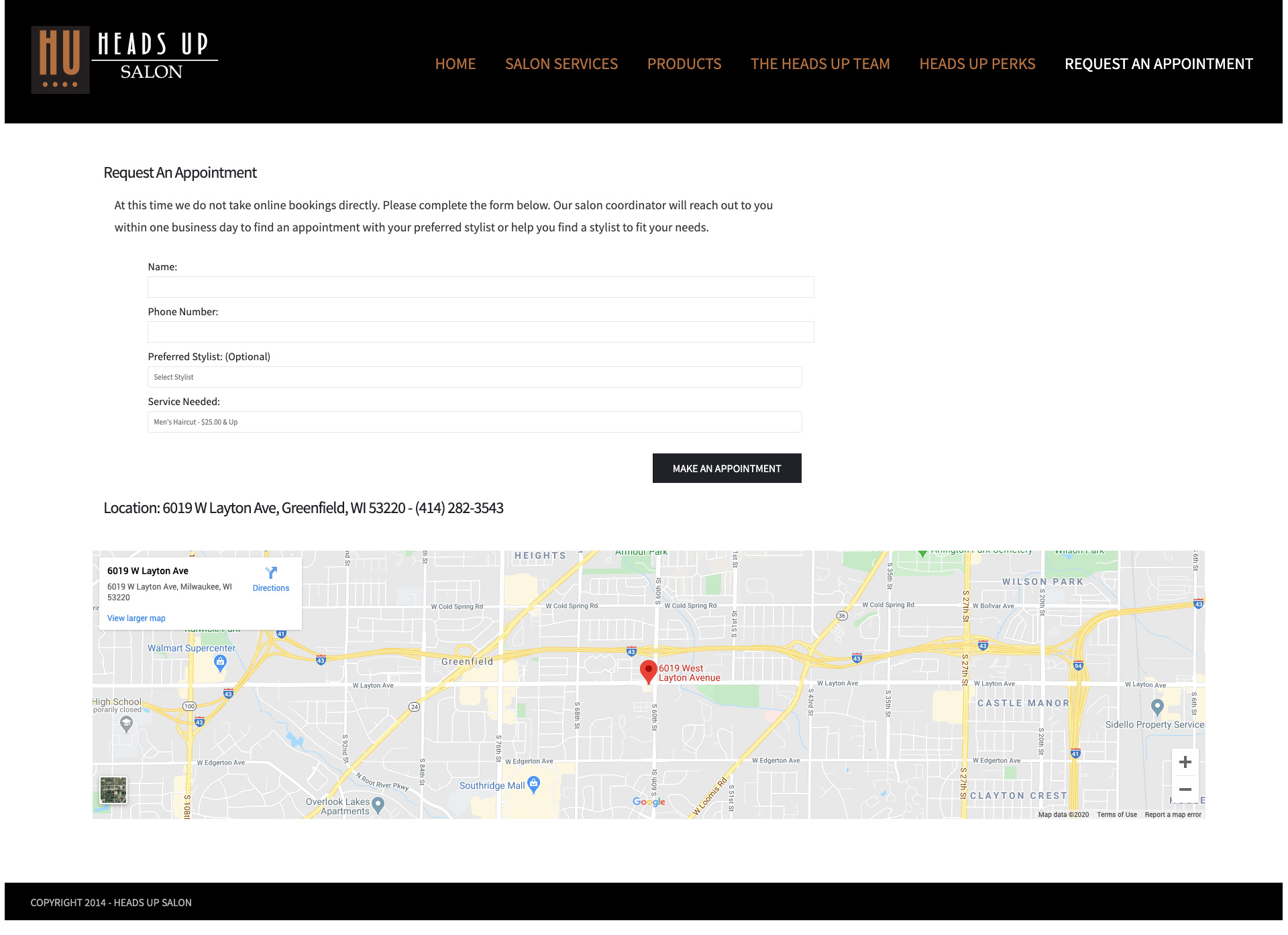1288x935 pixels.
Task: Click the Overlook Lakes Apartments location pin
Action: pos(378,804)
